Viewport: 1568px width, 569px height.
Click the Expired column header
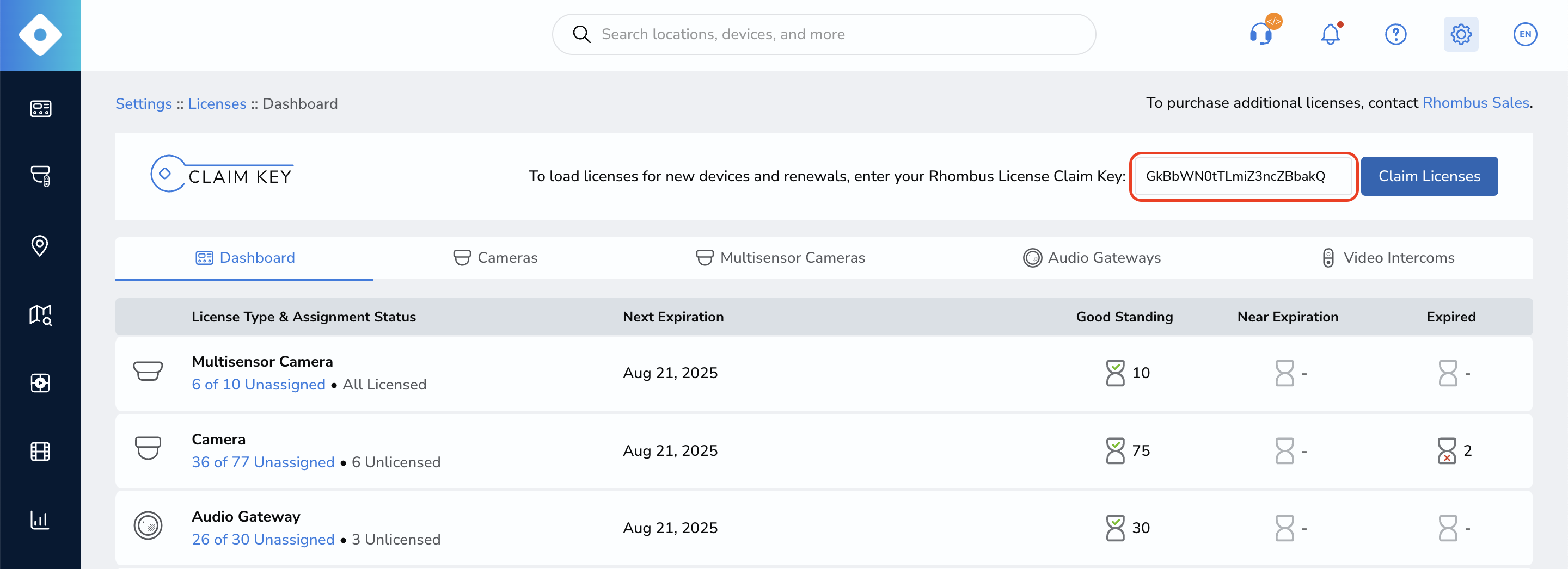pyautogui.click(x=1451, y=317)
